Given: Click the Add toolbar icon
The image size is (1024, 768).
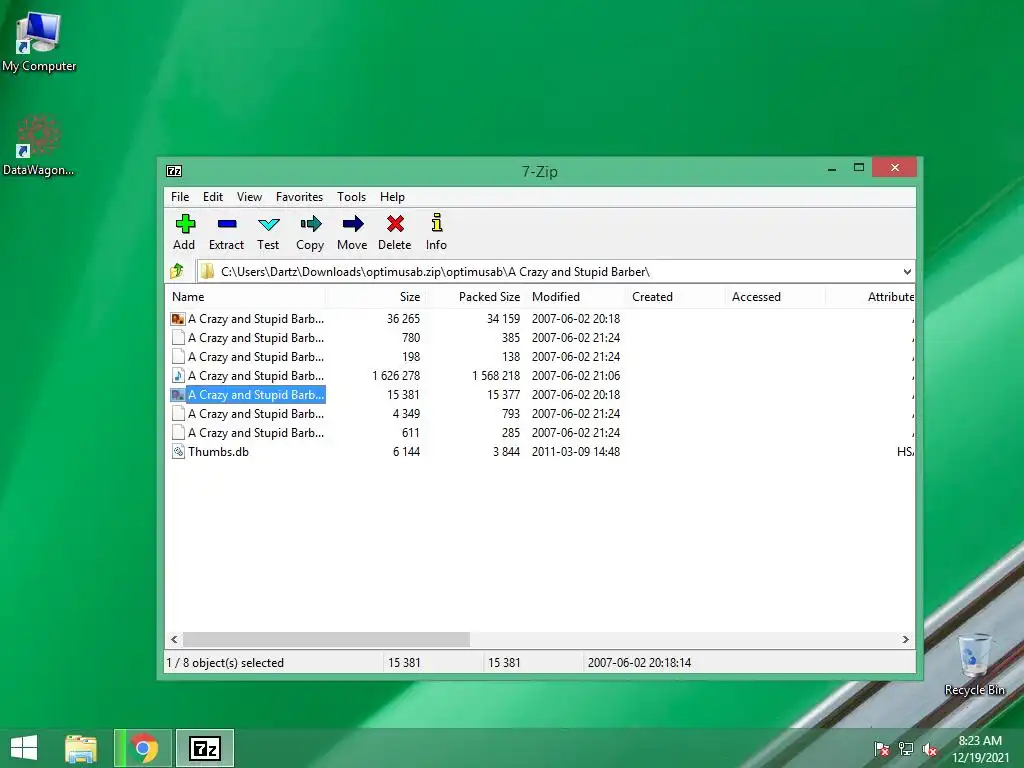Looking at the screenshot, I should click(185, 224).
